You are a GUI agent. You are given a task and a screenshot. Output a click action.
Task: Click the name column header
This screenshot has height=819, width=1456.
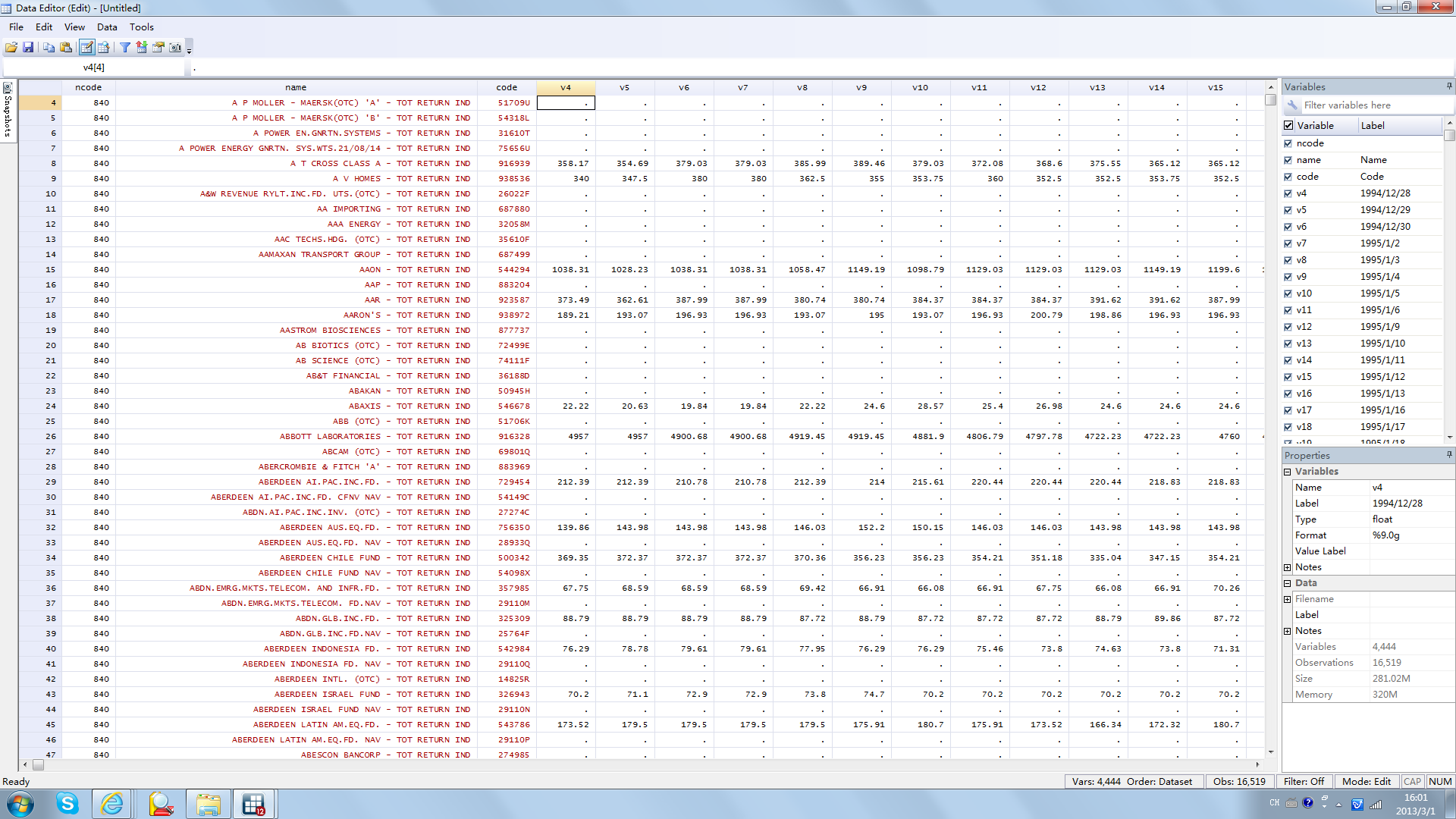click(296, 87)
